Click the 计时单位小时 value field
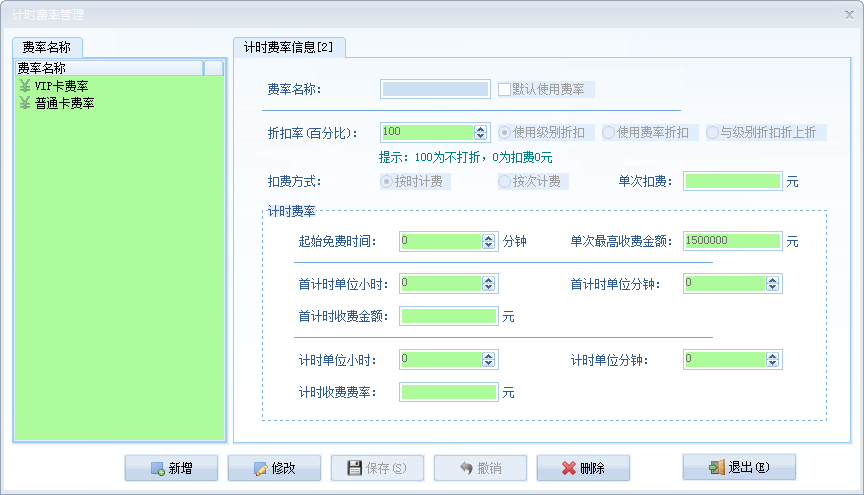Screen dimensions: 864x495 [x=441, y=359]
